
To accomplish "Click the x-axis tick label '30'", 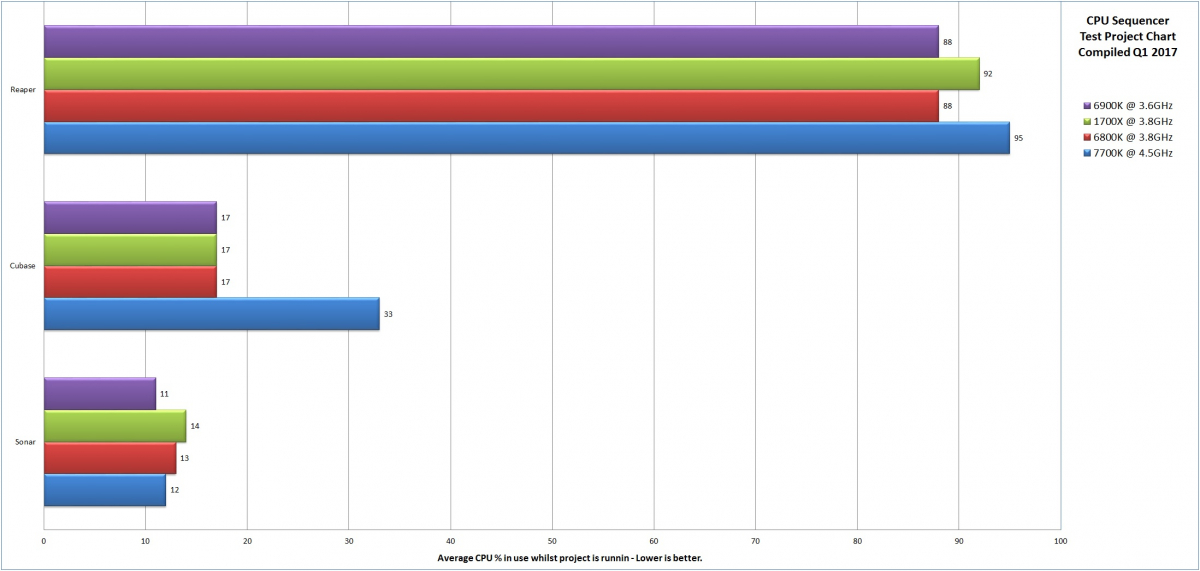I will tap(349, 541).
